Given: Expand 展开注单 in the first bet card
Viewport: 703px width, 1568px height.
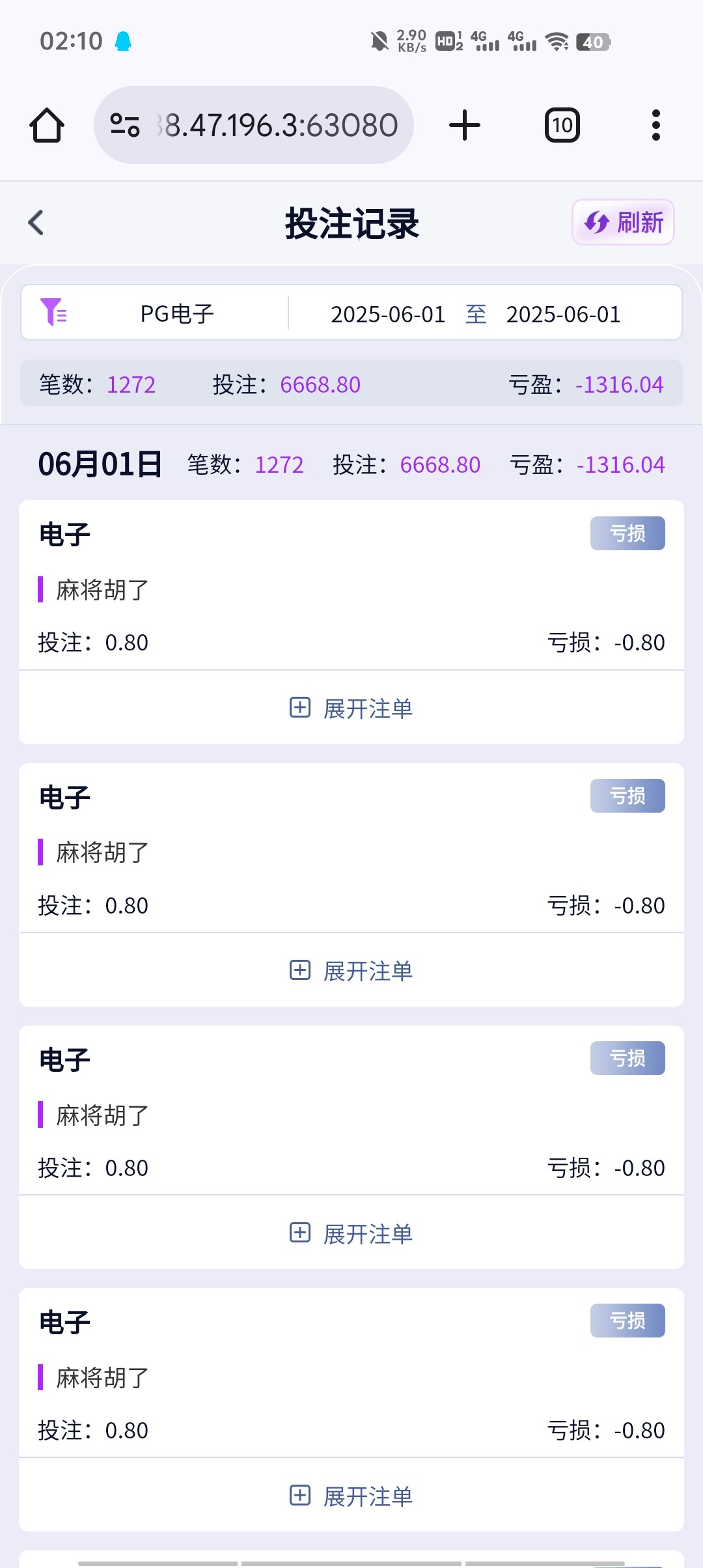Looking at the screenshot, I should coord(351,708).
